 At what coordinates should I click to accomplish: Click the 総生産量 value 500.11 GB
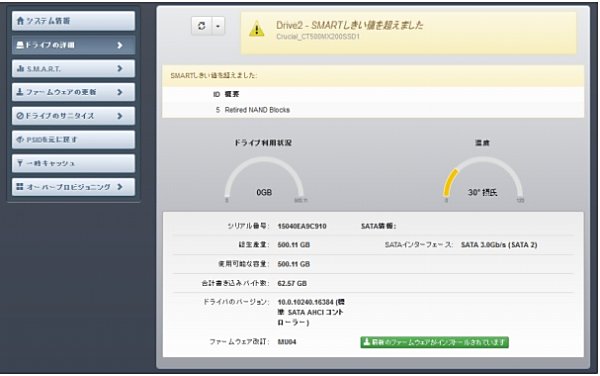(x=294, y=245)
